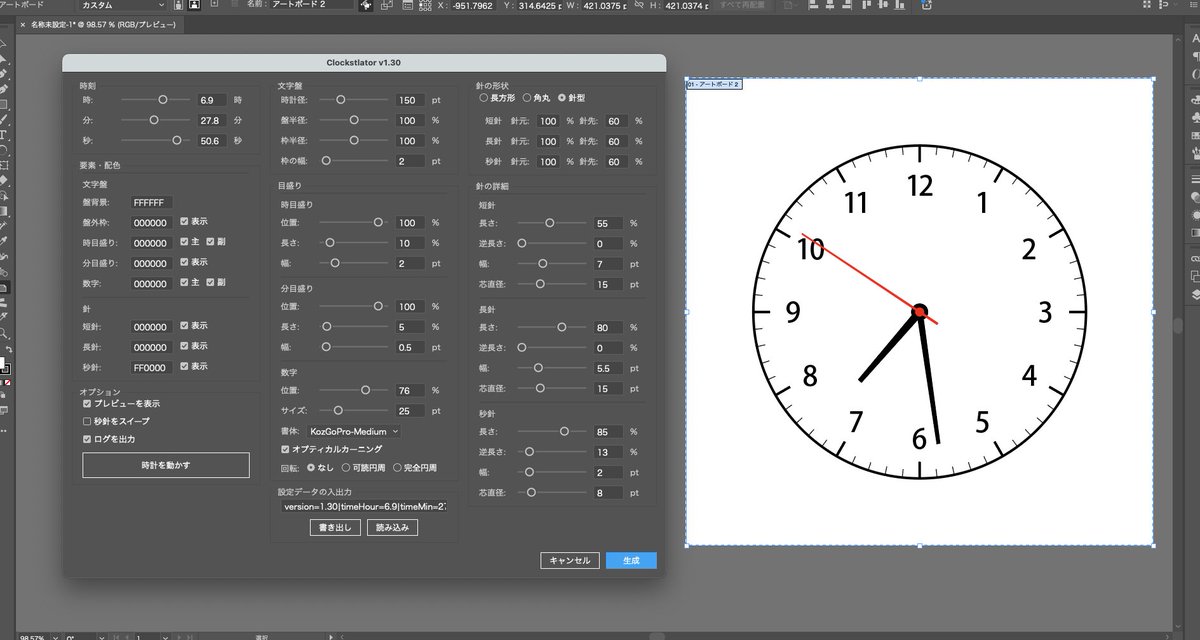This screenshot has height=640, width=1200.
Task: Click 時計を動かす button
Action: tap(166, 465)
